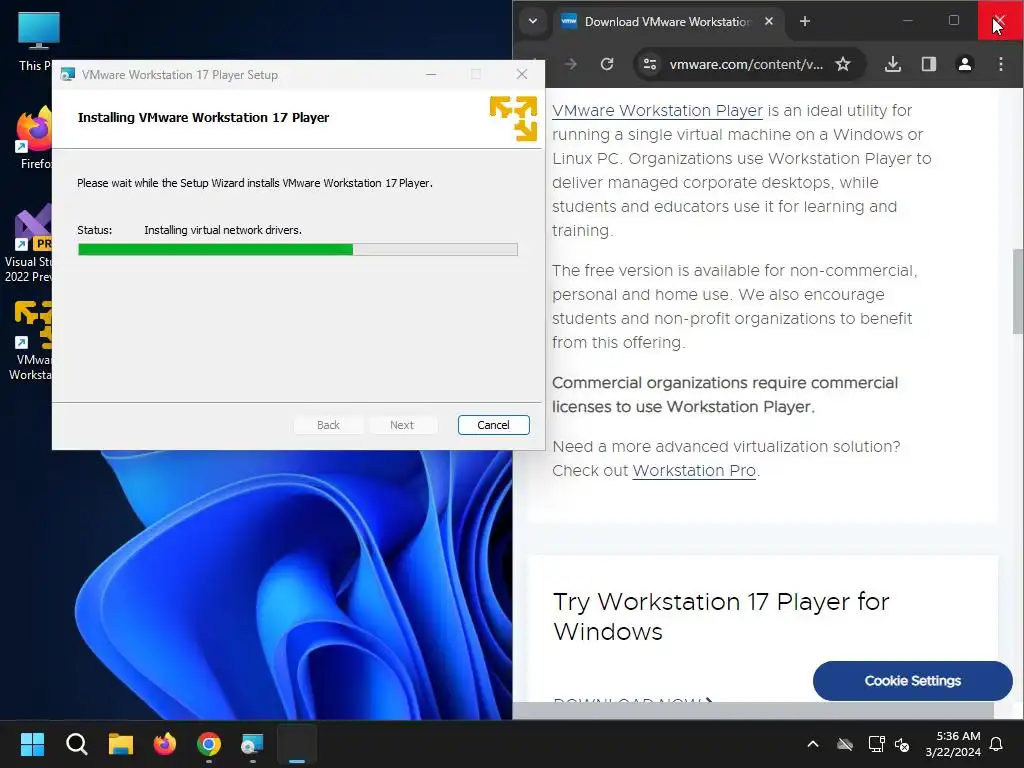This screenshot has height=768, width=1024.
Task: Bookmark this page with the star icon
Action: (x=843, y=64)
